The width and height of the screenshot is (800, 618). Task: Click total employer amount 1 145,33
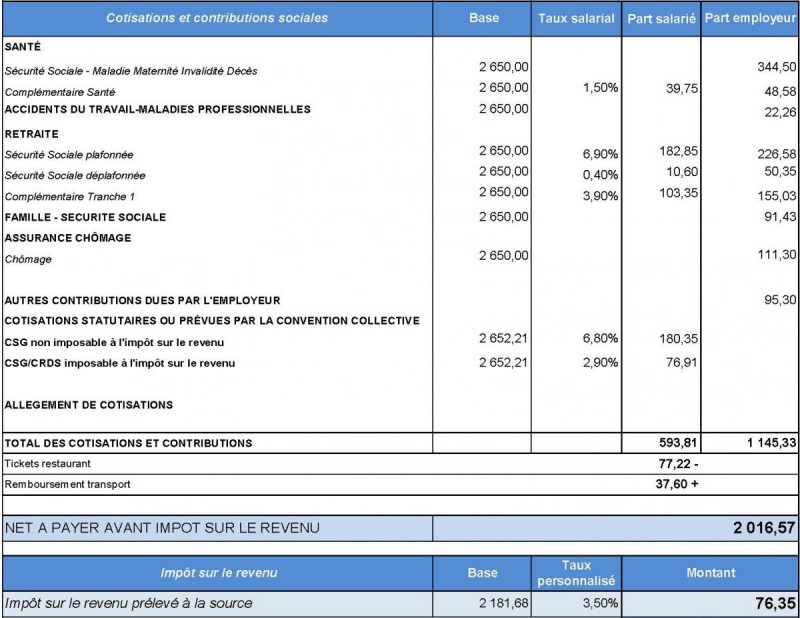coord(771,443)
